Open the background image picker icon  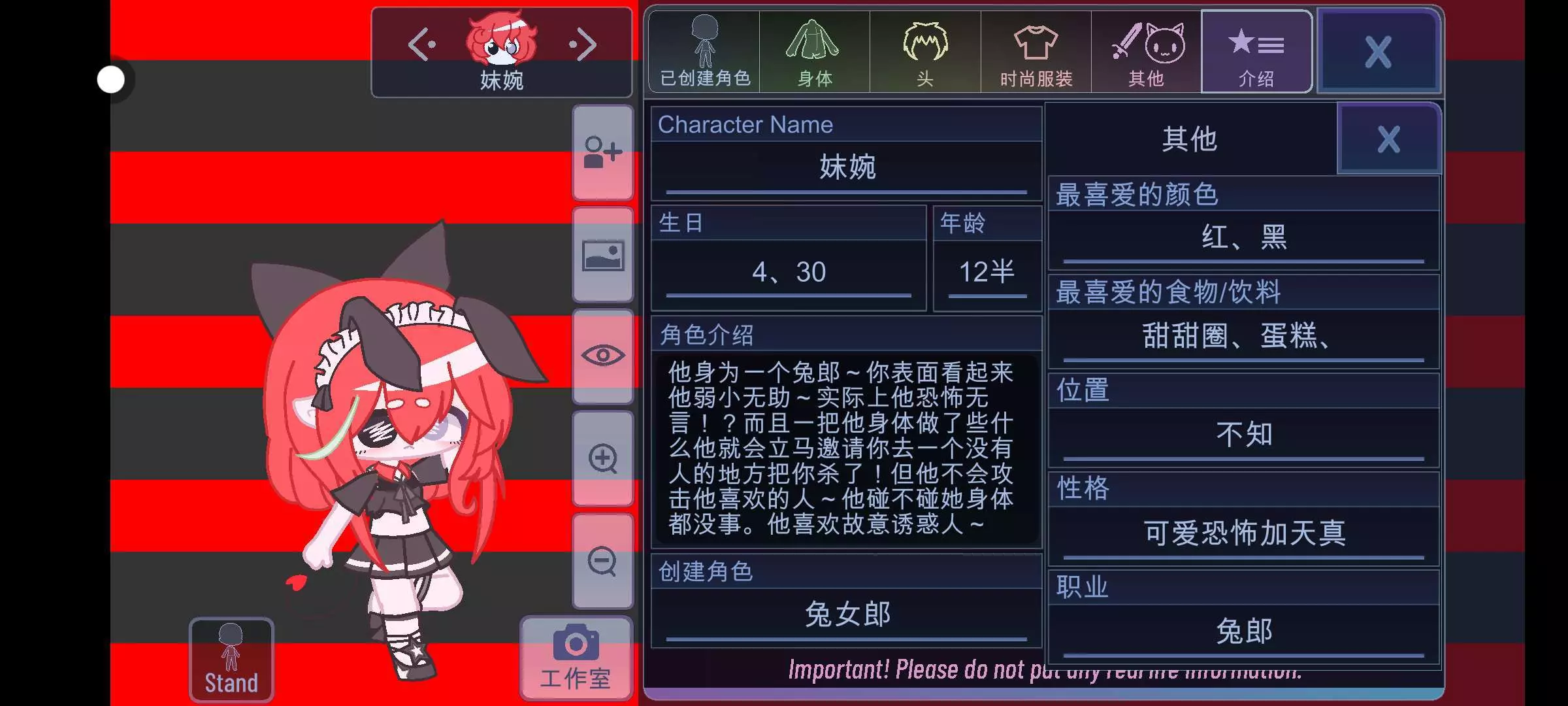click(602, 256)
